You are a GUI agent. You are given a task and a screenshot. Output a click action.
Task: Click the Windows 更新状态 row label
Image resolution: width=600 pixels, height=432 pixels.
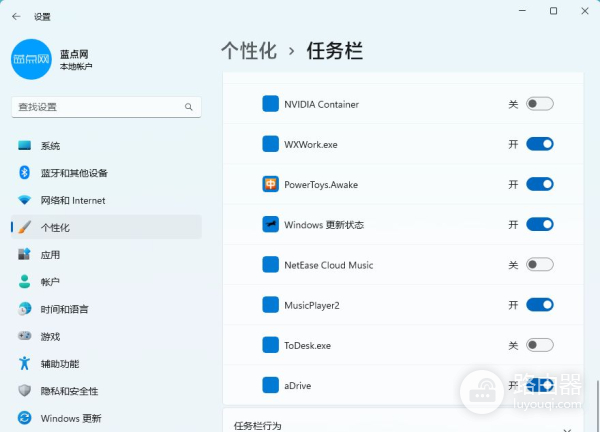click(324, 225)
